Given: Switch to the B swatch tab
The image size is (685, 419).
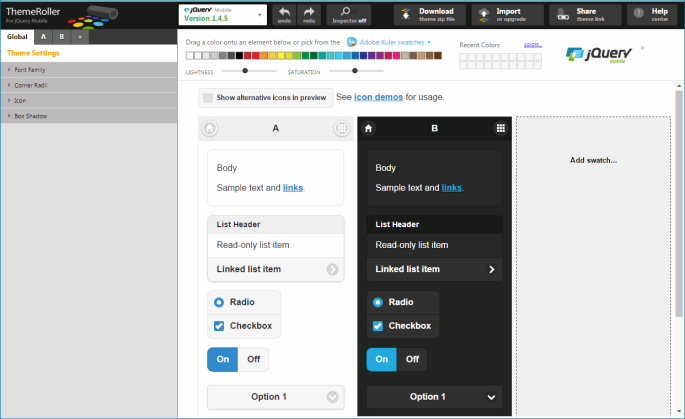Looking at the screenshot, I should (62, 37).
